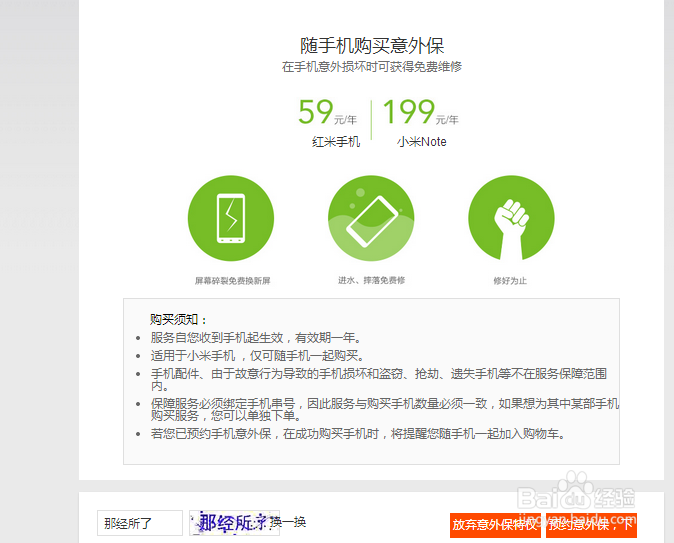Click the 小米Note label

422,141
